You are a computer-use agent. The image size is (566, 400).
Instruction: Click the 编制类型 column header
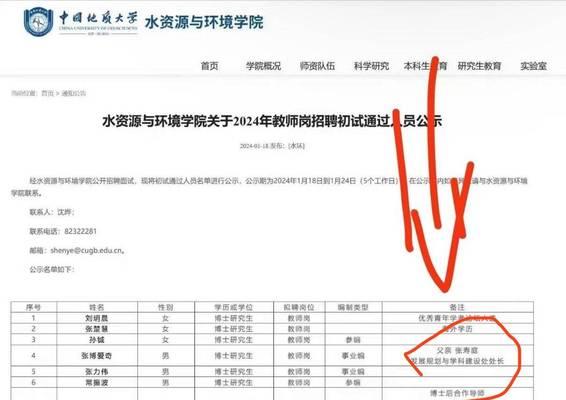click(353, 307)
